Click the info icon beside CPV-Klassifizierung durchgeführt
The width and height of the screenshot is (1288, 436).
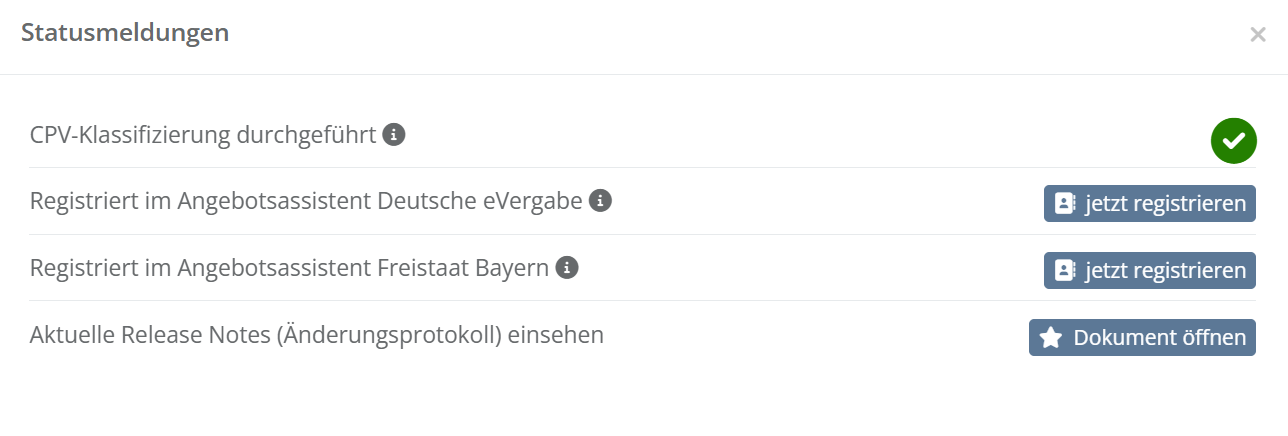[x=394, y=134]
